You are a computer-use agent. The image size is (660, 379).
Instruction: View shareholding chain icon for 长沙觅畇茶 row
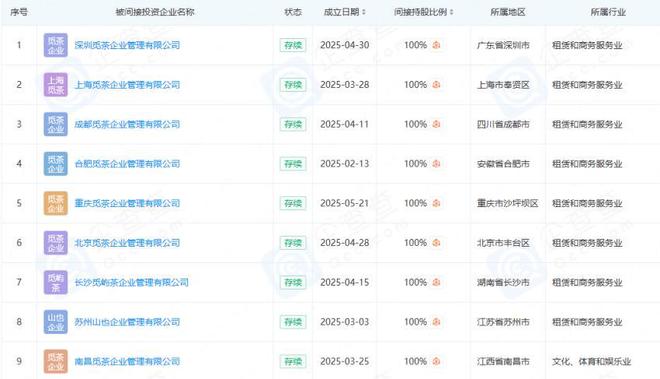436,282
